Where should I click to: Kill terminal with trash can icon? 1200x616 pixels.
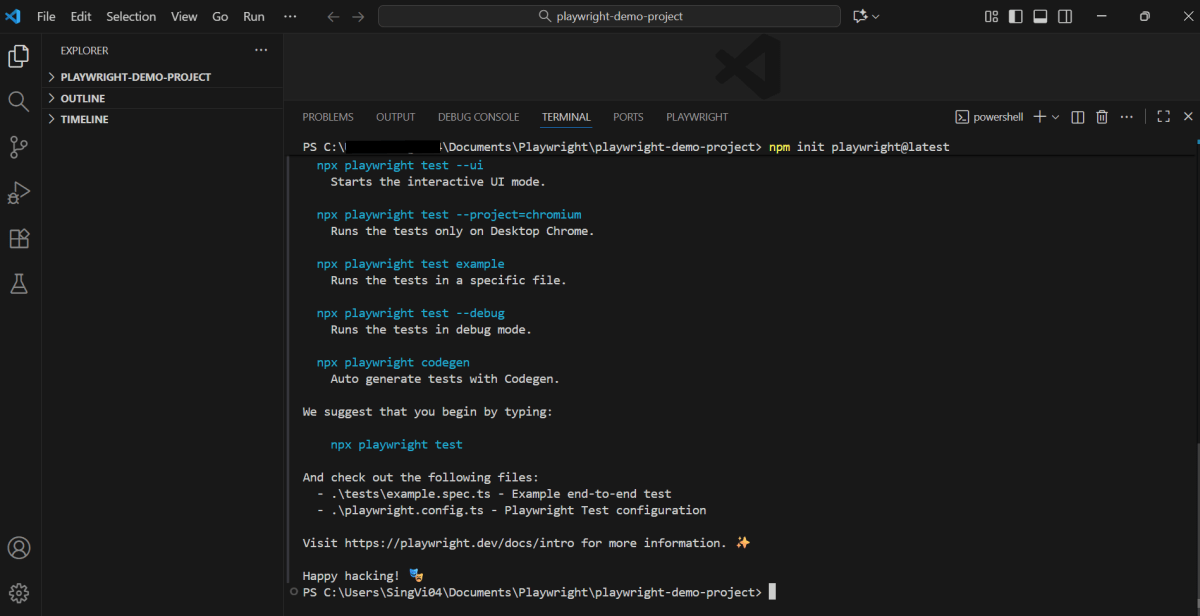point(1102,117)
